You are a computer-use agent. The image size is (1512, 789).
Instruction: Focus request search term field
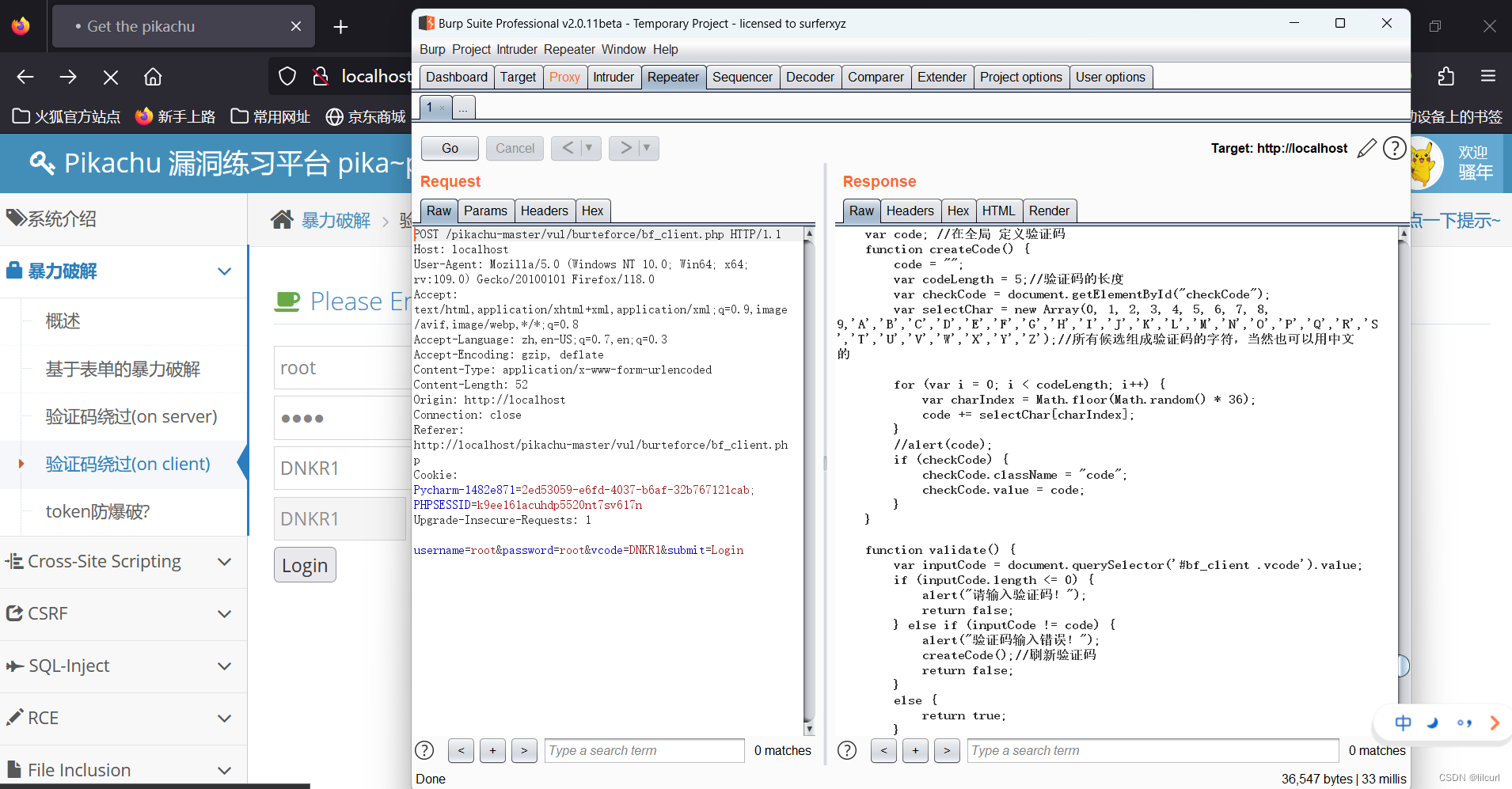click(644, 750)
